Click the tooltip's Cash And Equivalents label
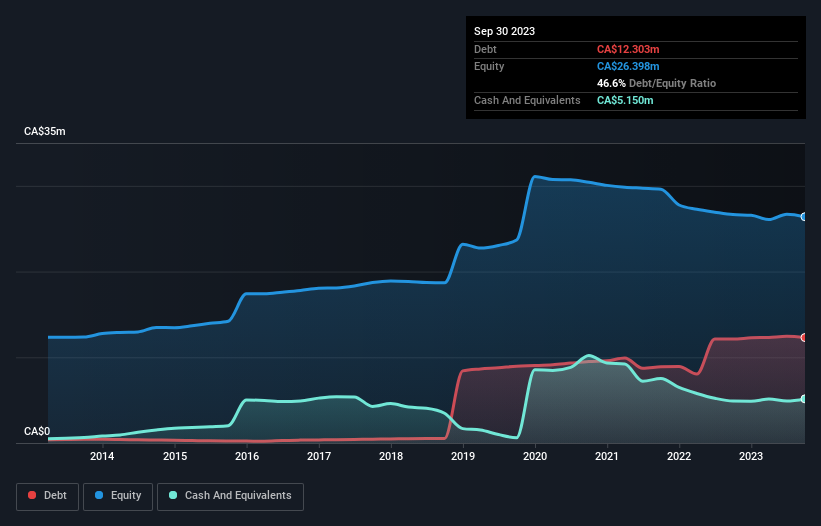821x526 pixels. pyautogui.click(x=527, y=100)
